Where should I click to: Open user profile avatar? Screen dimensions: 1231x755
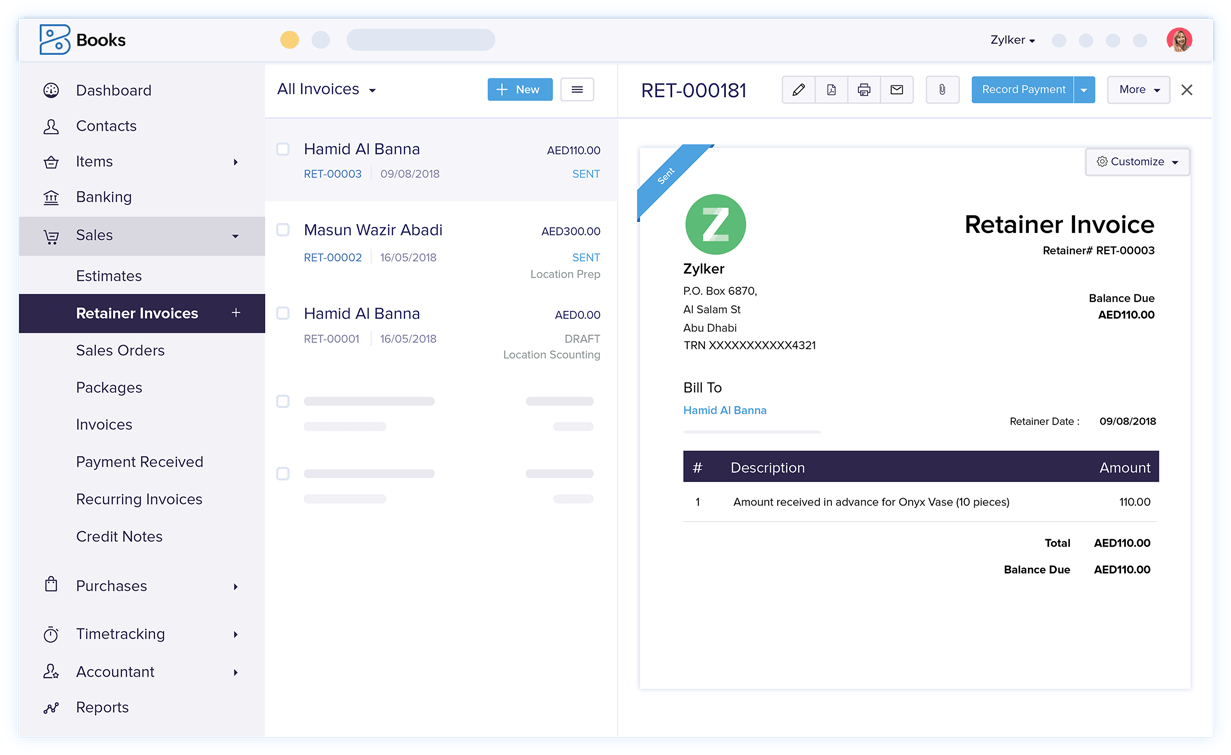pyautogui.click(x=1179, y=40)
